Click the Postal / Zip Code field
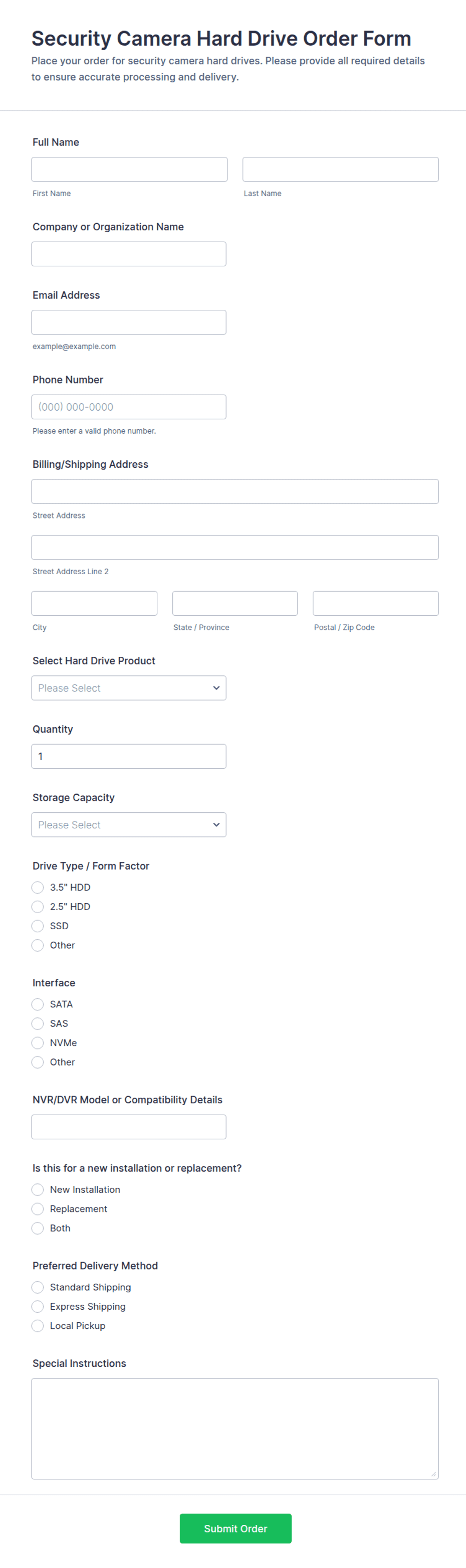Screen dimensions: 466x1568 click(375, 603)
